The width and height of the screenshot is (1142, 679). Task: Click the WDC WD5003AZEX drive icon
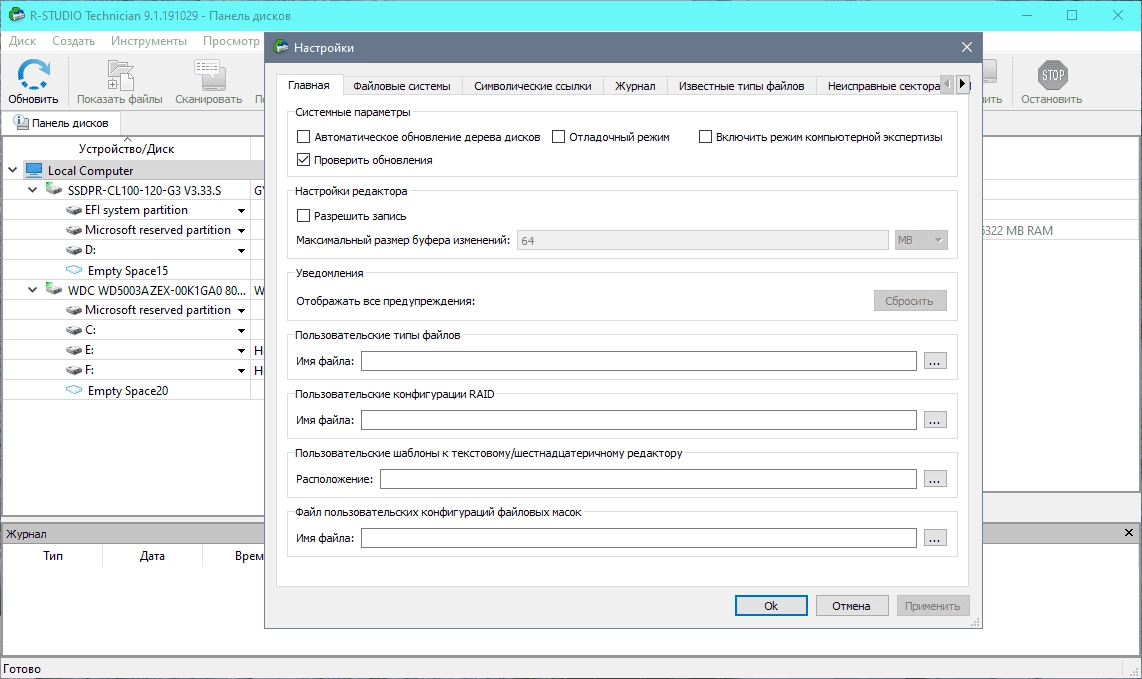54,289
